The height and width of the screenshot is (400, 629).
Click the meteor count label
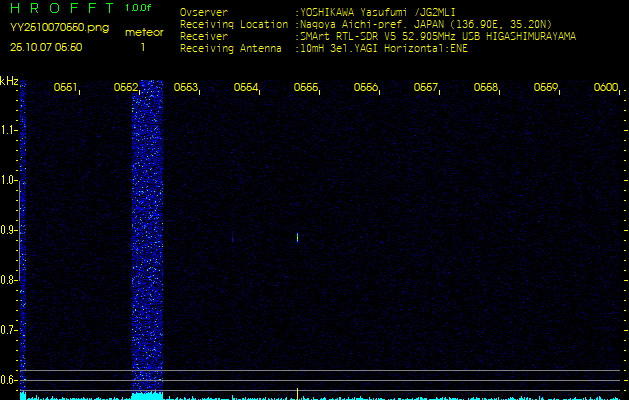[x=144, y=33]
